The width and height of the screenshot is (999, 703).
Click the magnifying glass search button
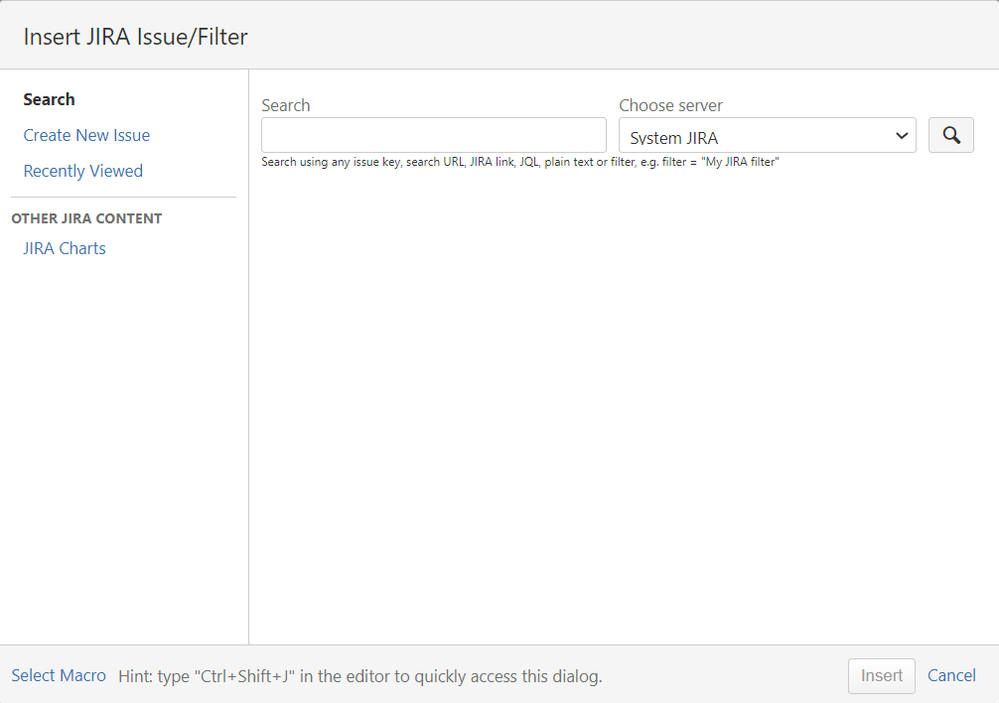pyautogui.click(x=951, y=135)
